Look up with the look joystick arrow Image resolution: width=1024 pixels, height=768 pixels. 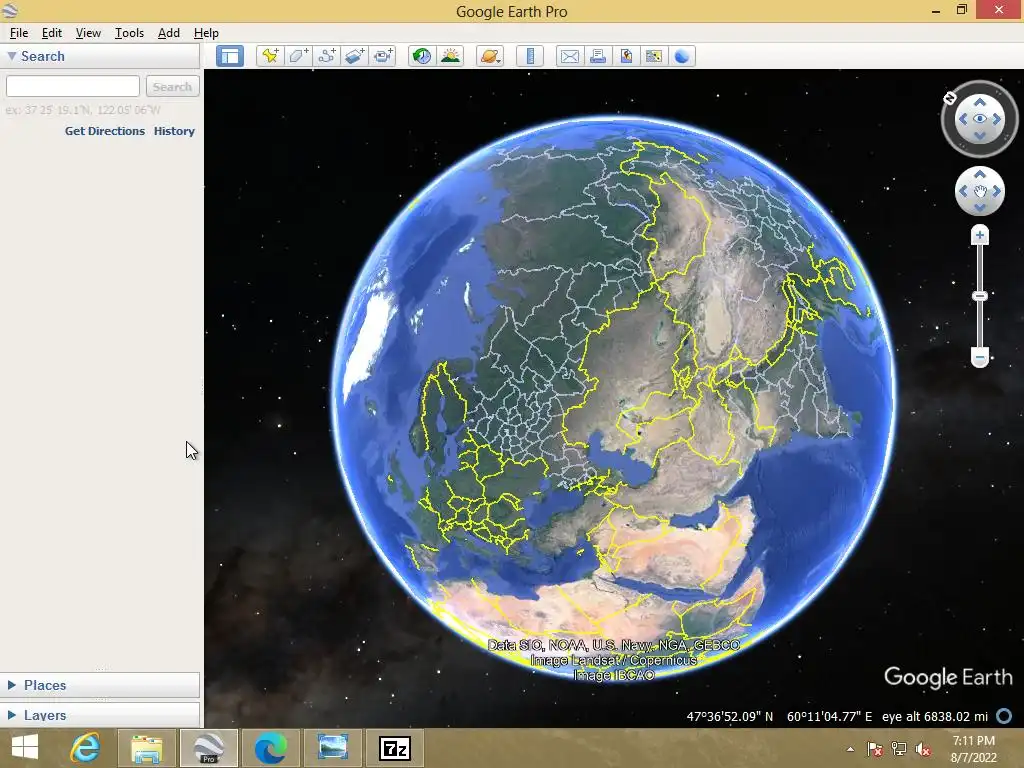[x=980, y=102]
